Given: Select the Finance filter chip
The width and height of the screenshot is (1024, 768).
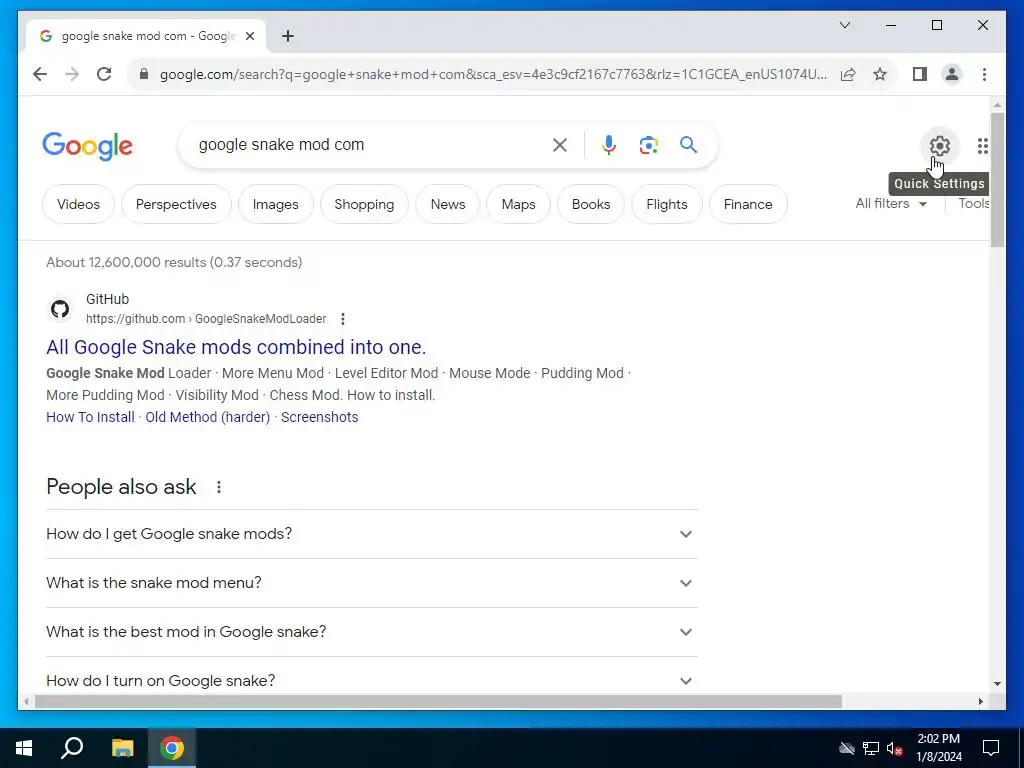Looking at the screenshot, I should [x=748, y=204].
